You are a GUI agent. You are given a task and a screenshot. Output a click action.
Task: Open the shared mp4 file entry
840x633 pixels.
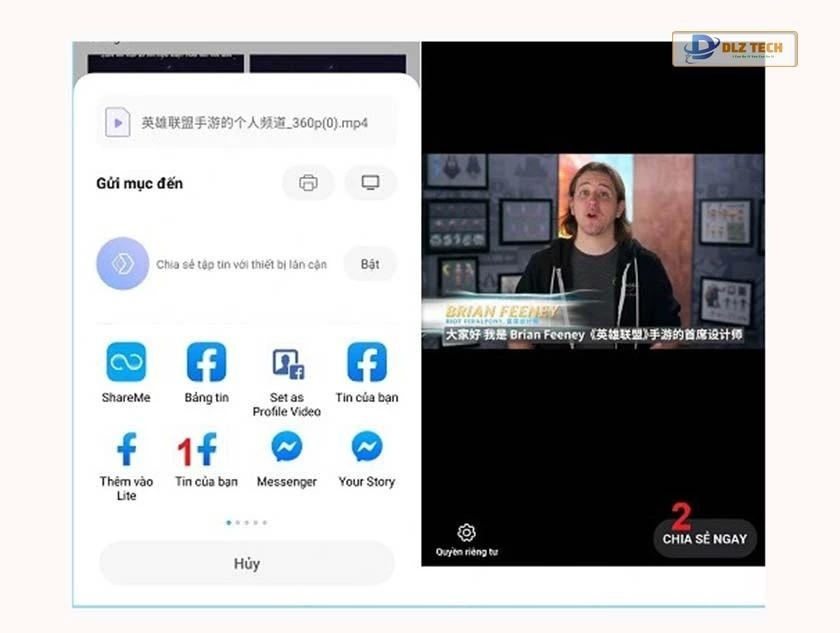pyautogui.click(x=246, y=120)
